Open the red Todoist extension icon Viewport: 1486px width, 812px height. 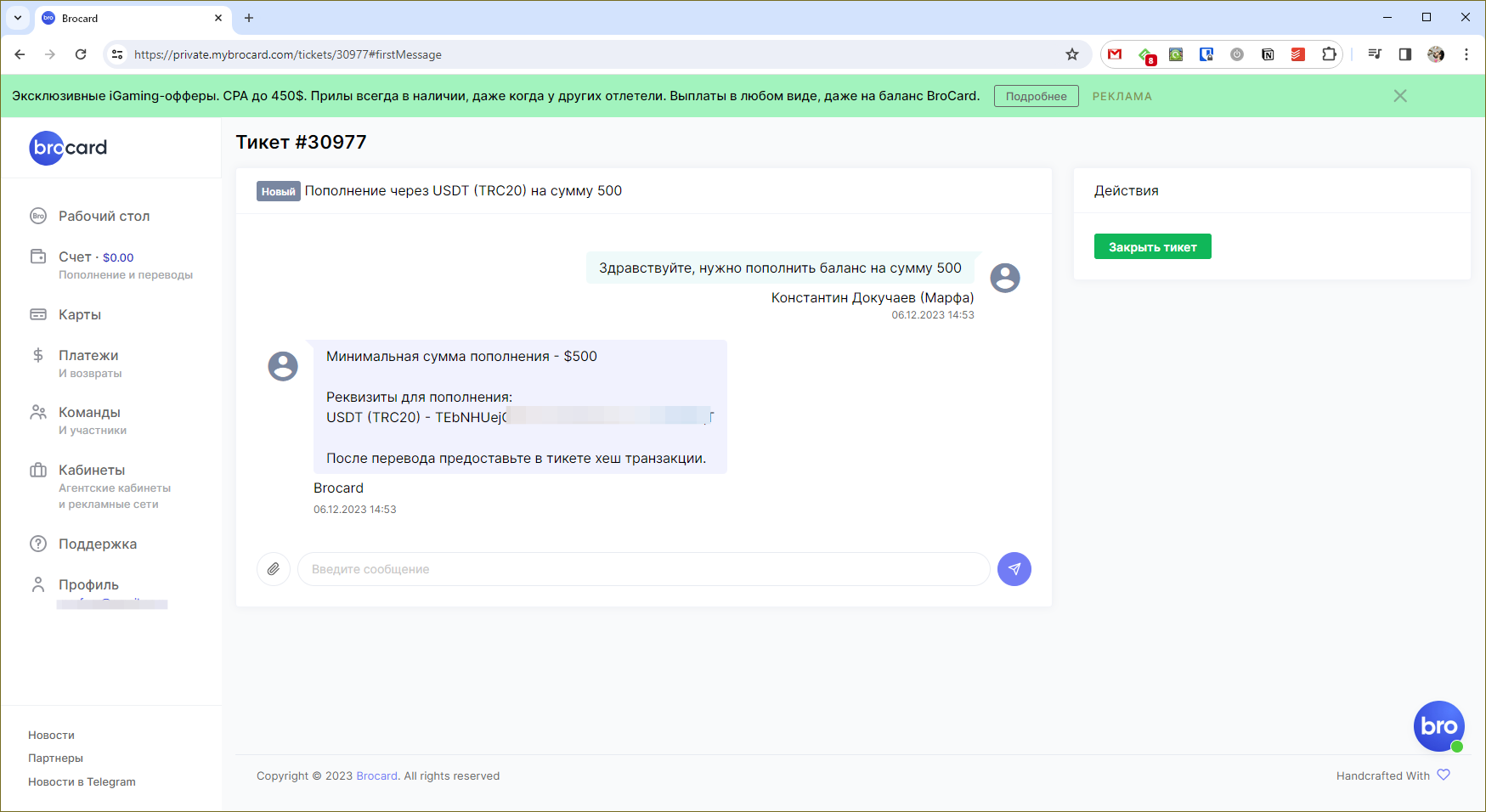[x=1298, y=54]
